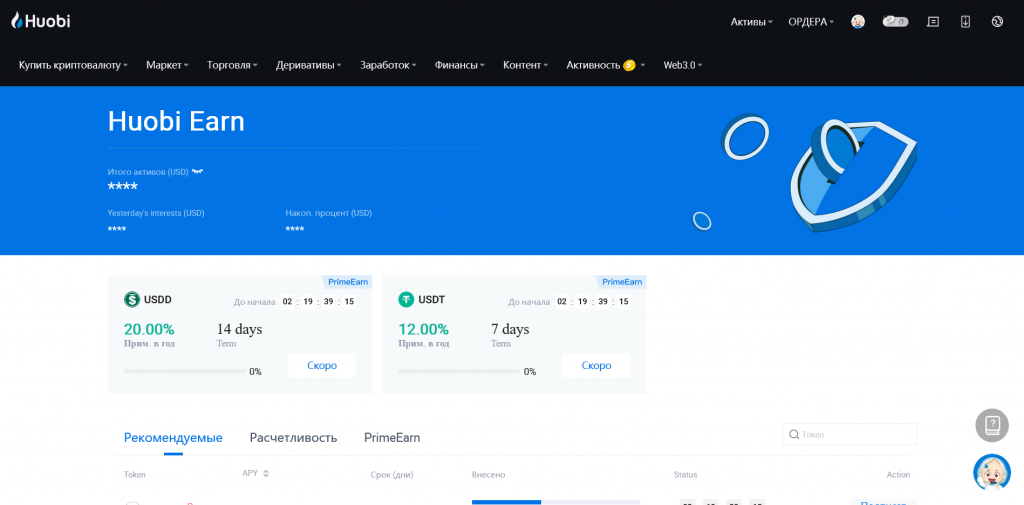Screen dimensions: 1024x505
Task: Sort table by APY arrows
Action: coord(266,474)
